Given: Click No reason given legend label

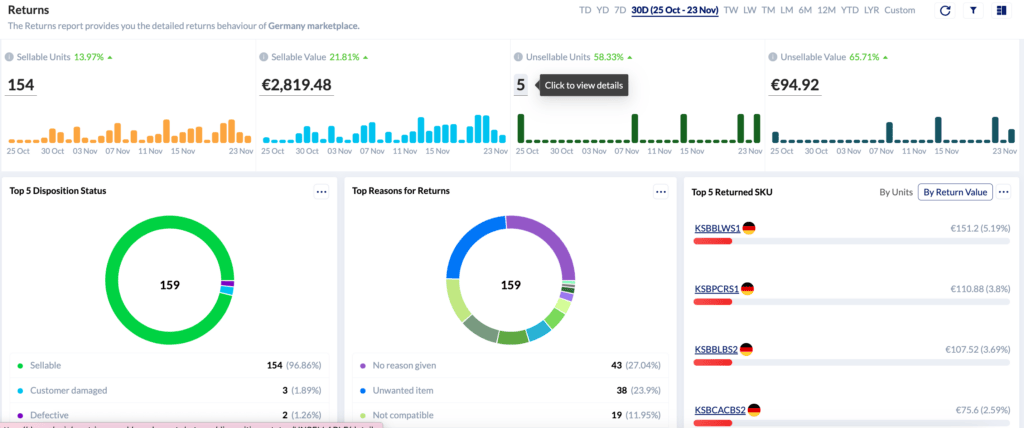Looking at the screenshot, I should coord(404,365).
